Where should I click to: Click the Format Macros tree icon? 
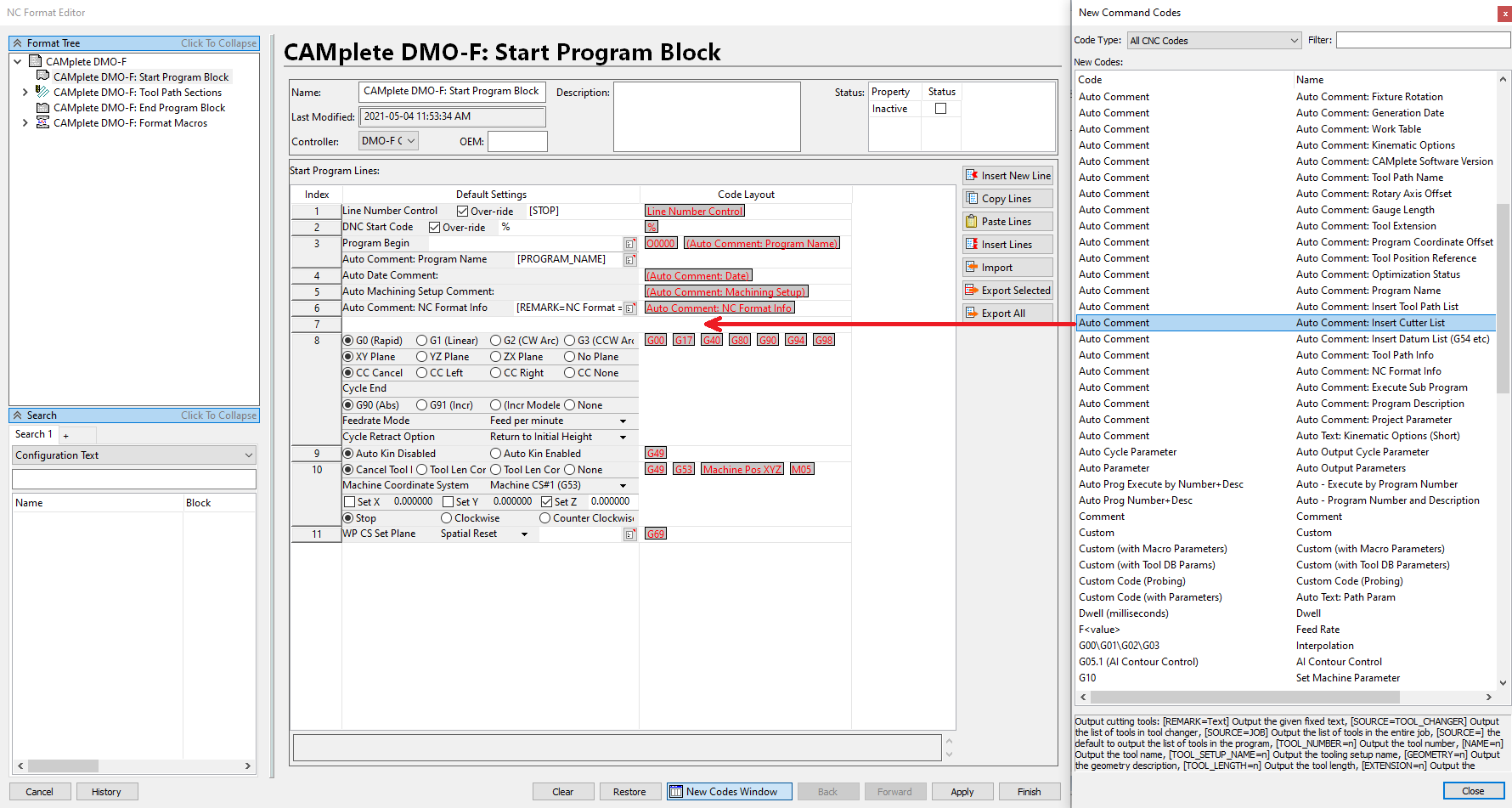tap(42, 122)
